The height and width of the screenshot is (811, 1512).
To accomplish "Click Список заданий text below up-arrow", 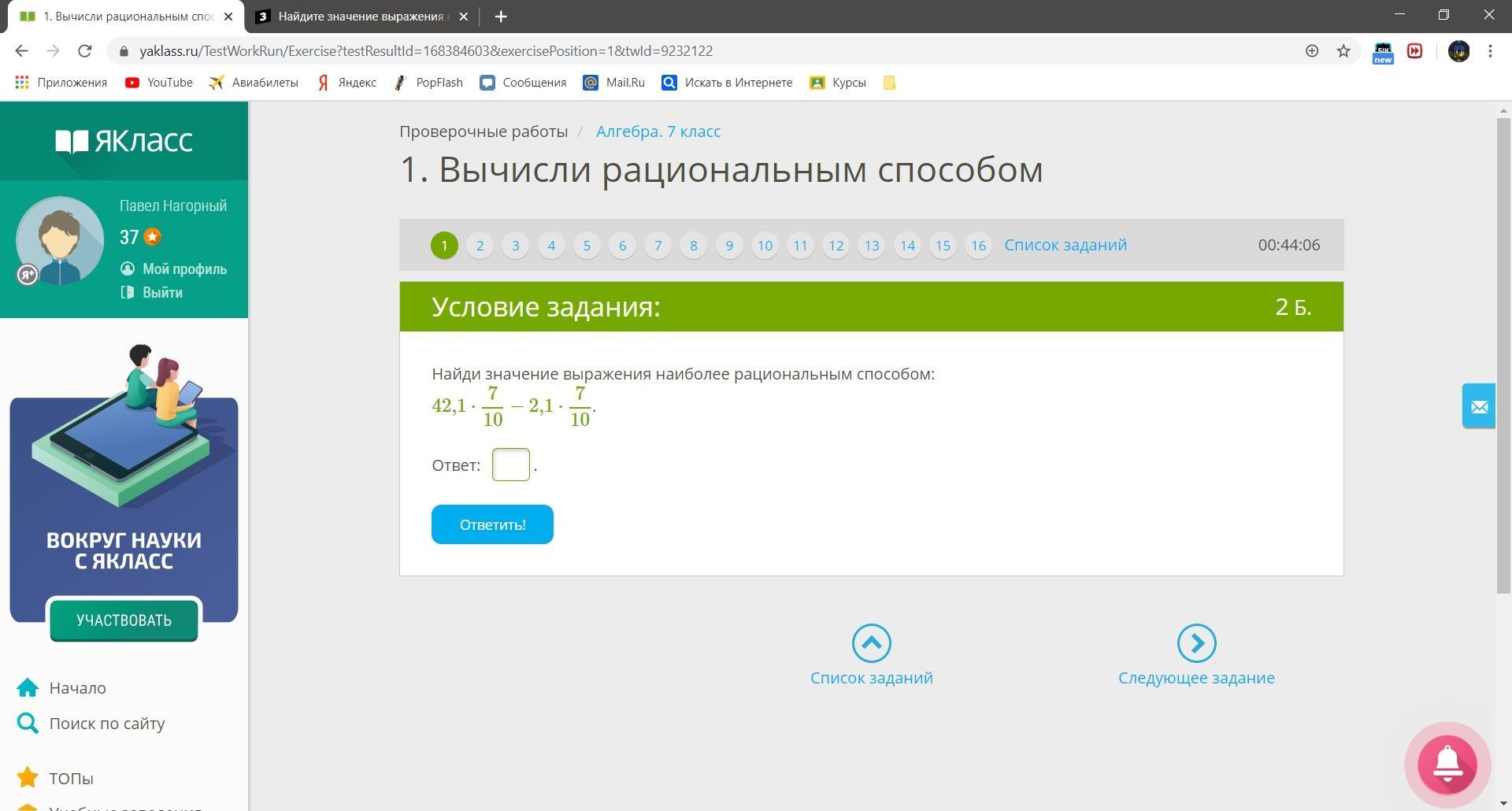I will click(x=872, y=678).
